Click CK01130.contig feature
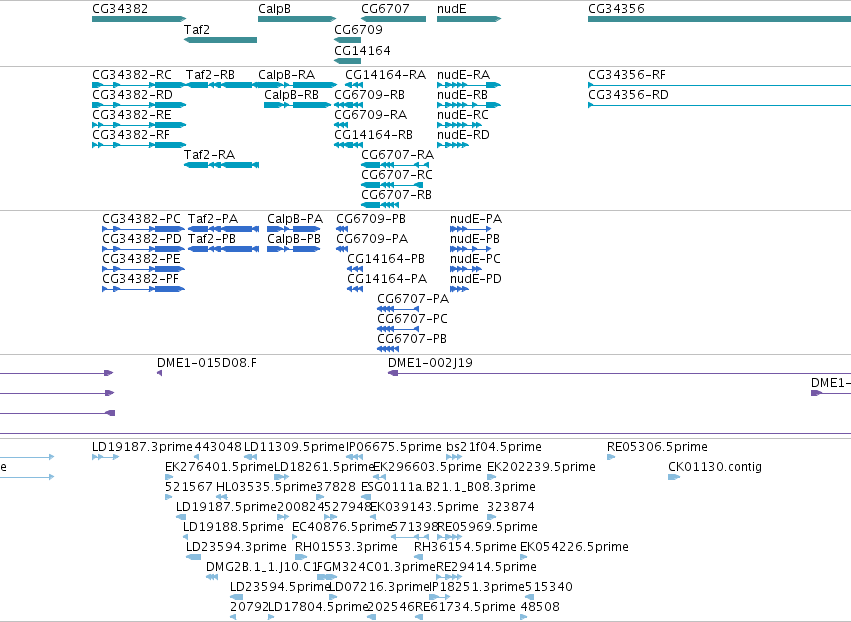The image size is (851, 622). coord(674,477)
